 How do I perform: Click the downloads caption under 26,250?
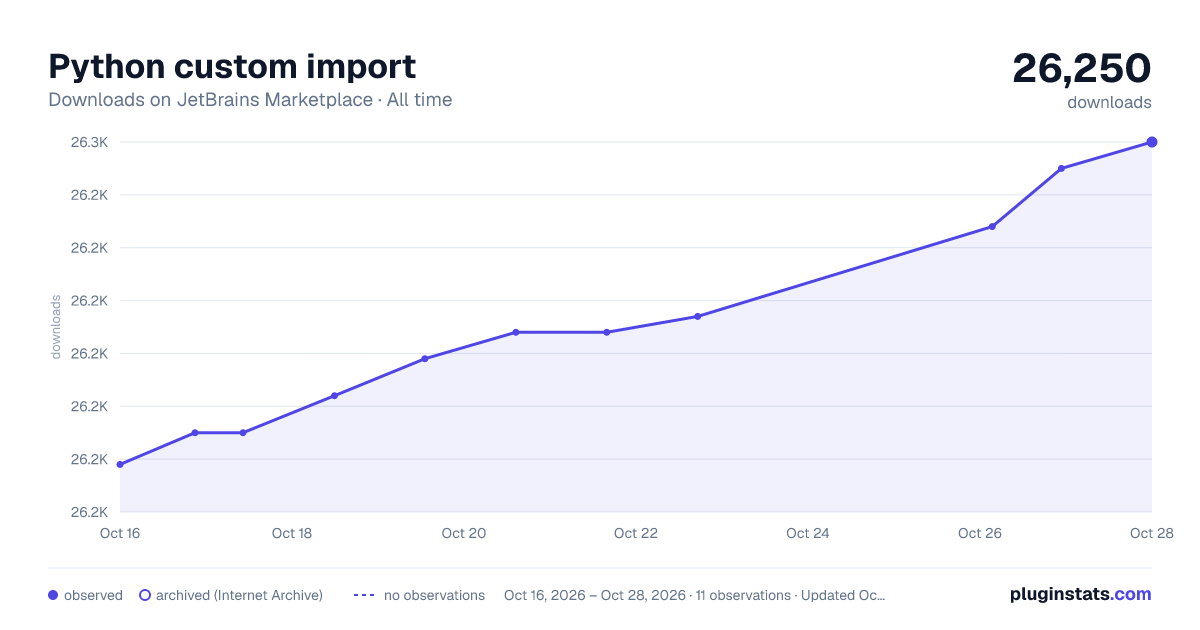tap(1109, 102)
